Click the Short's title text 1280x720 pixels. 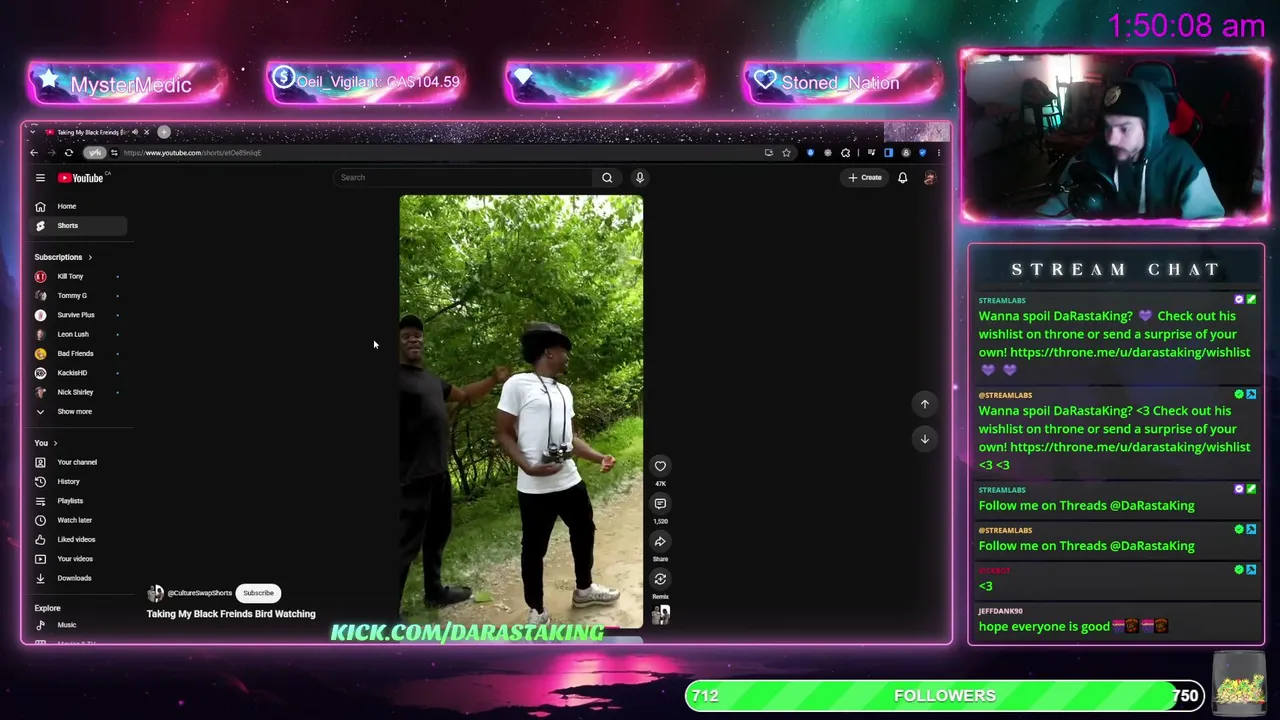tap(231, 614)
